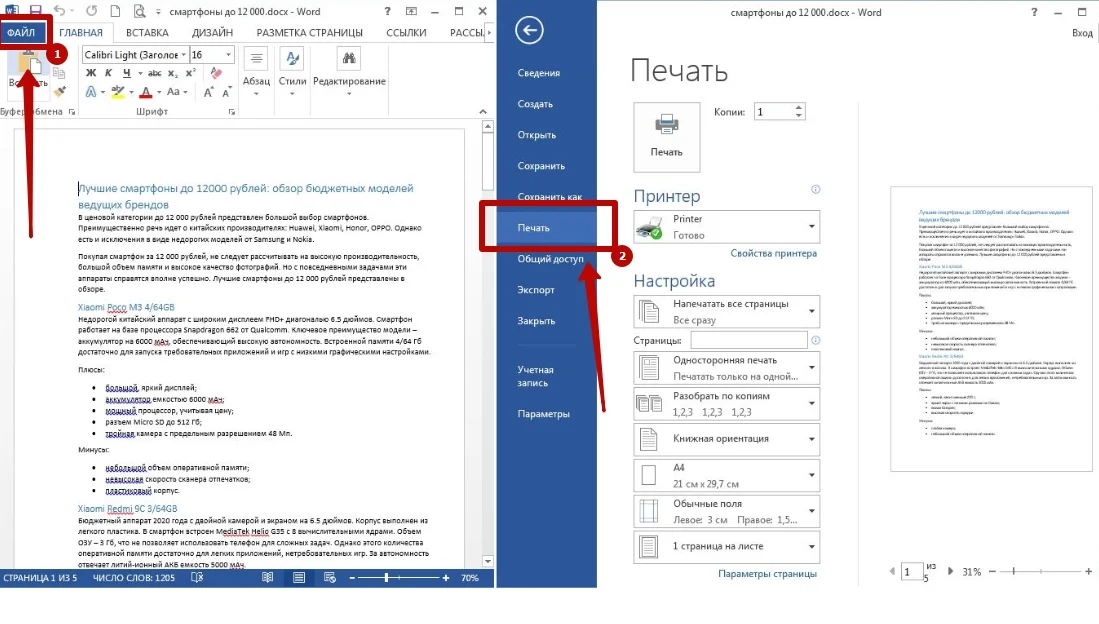Open the Параметры страницы link

point(767,574)
